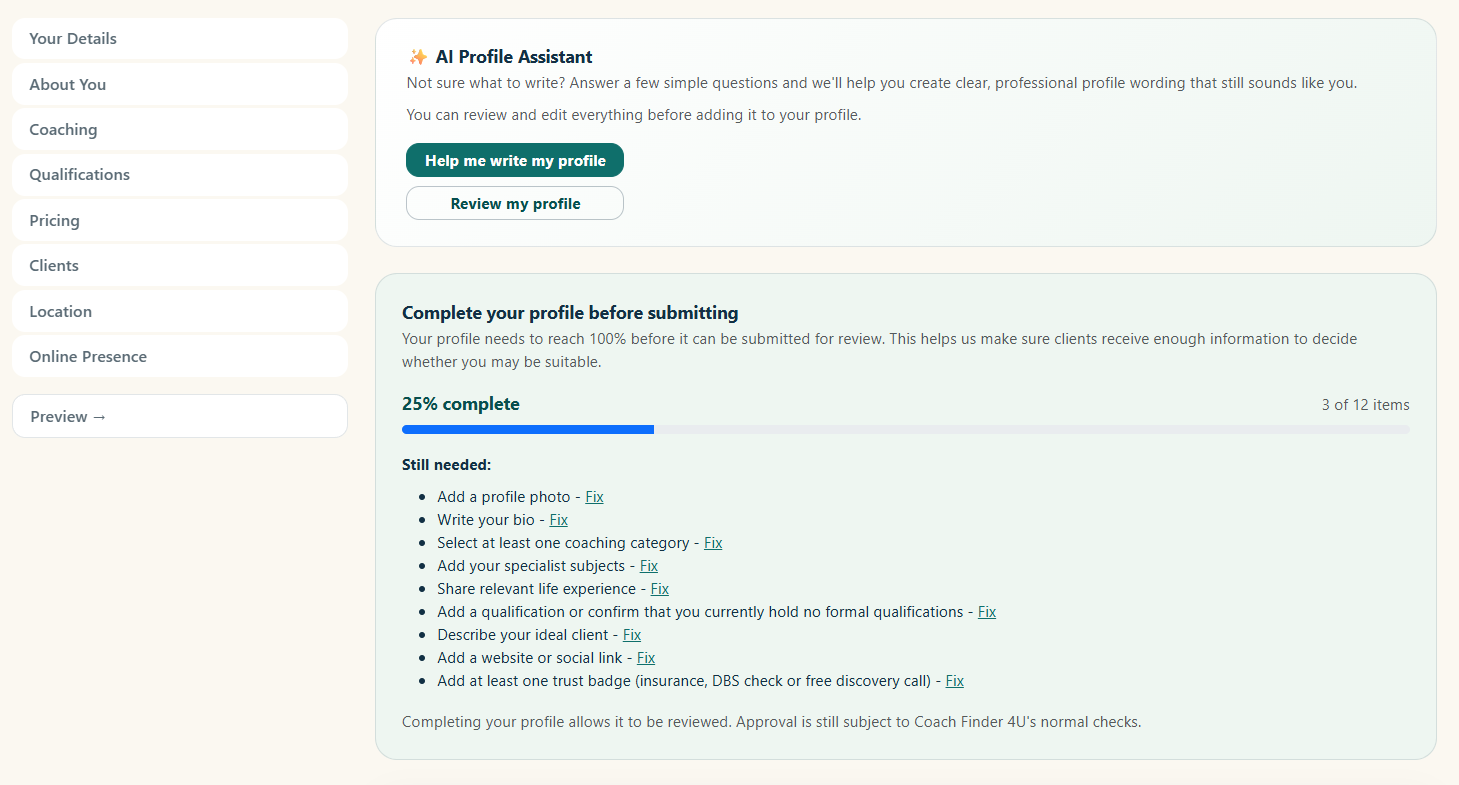Click the 25% complete progress bar

point(906,429)
